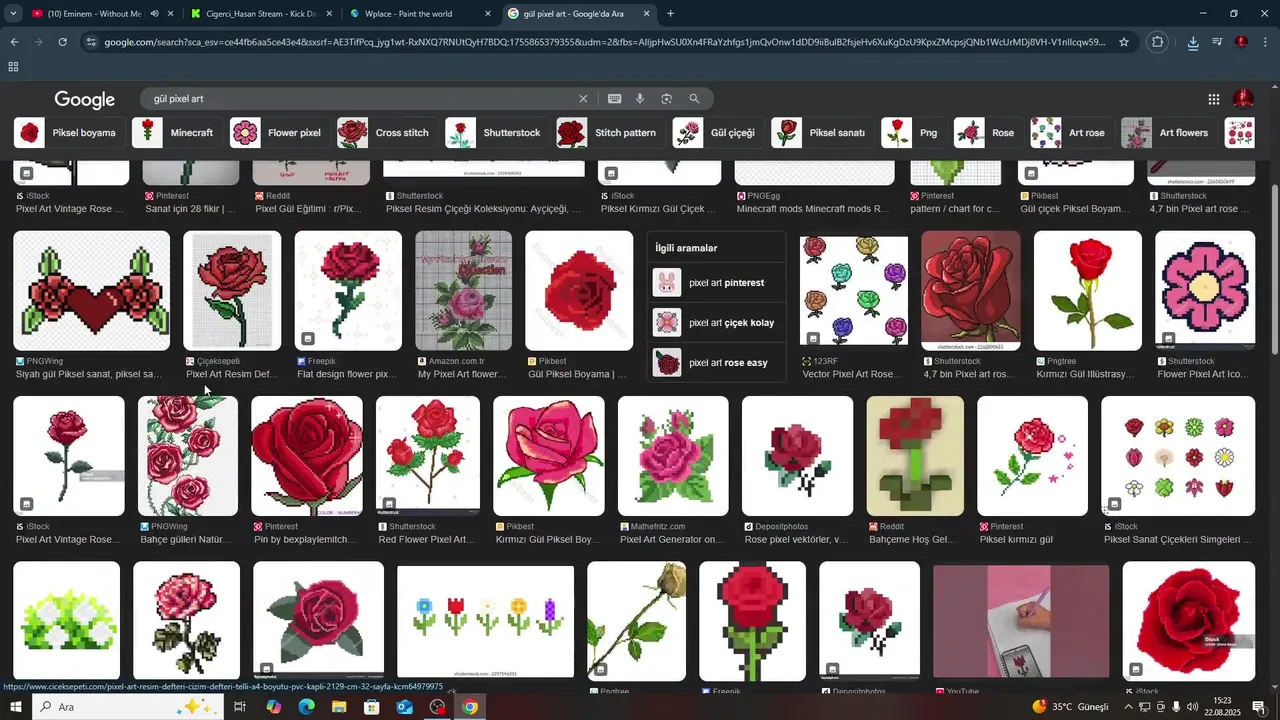Select the Piksel sanatı filter chip
The height and width of the screenshot is (720, 1280).
pyautogui.click(x=822, y=132)
